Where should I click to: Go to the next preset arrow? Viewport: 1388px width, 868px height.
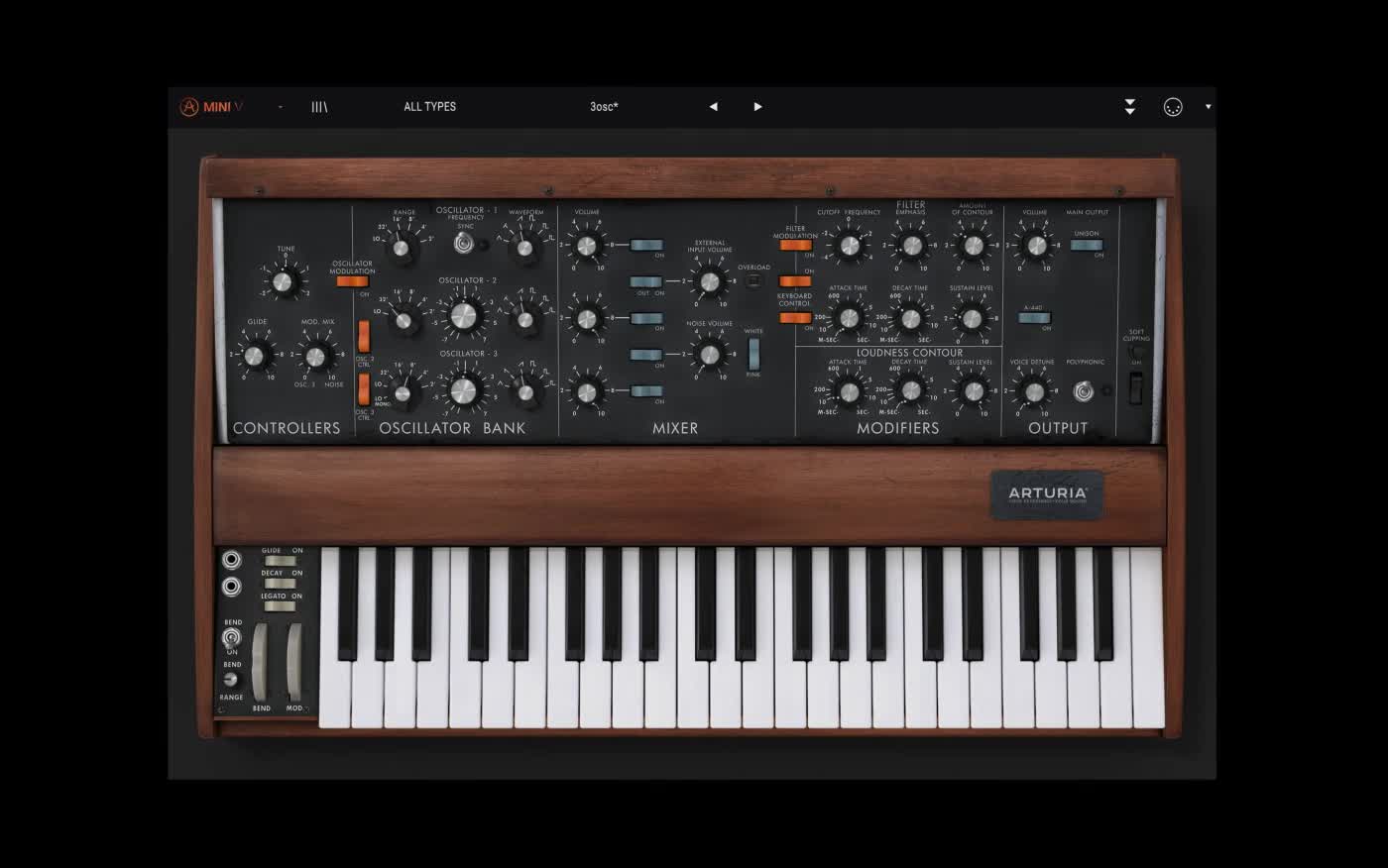click(757, 107)
